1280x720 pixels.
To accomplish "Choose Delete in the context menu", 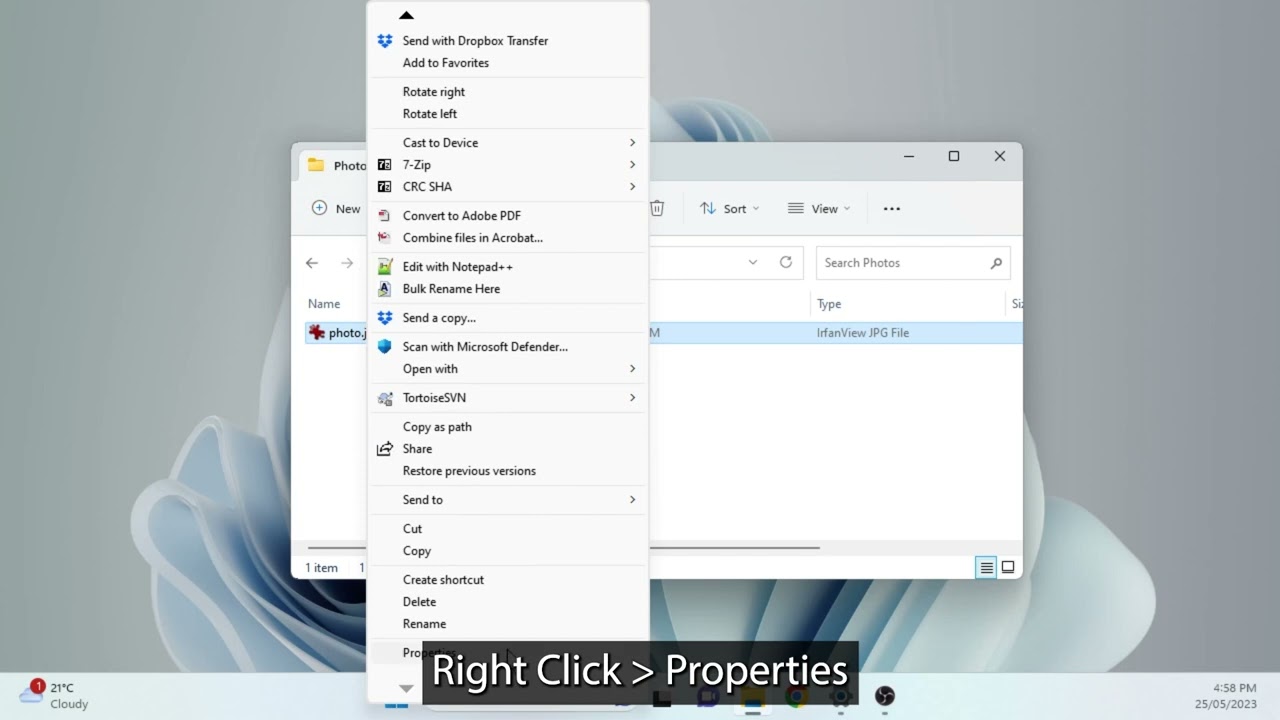I will 508,602.
